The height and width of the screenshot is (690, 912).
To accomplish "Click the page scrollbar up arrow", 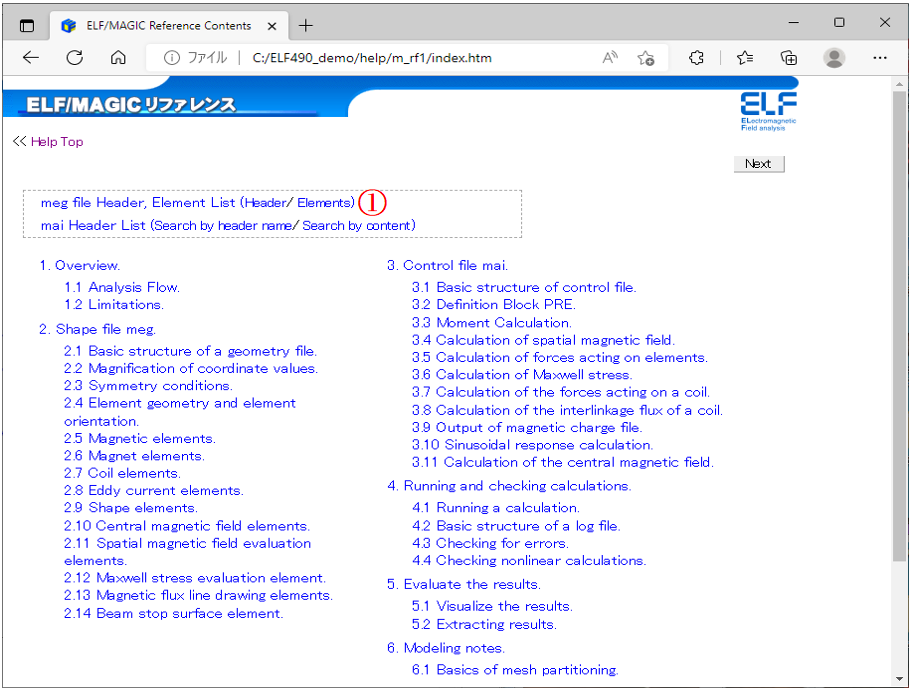I will 900,84.
